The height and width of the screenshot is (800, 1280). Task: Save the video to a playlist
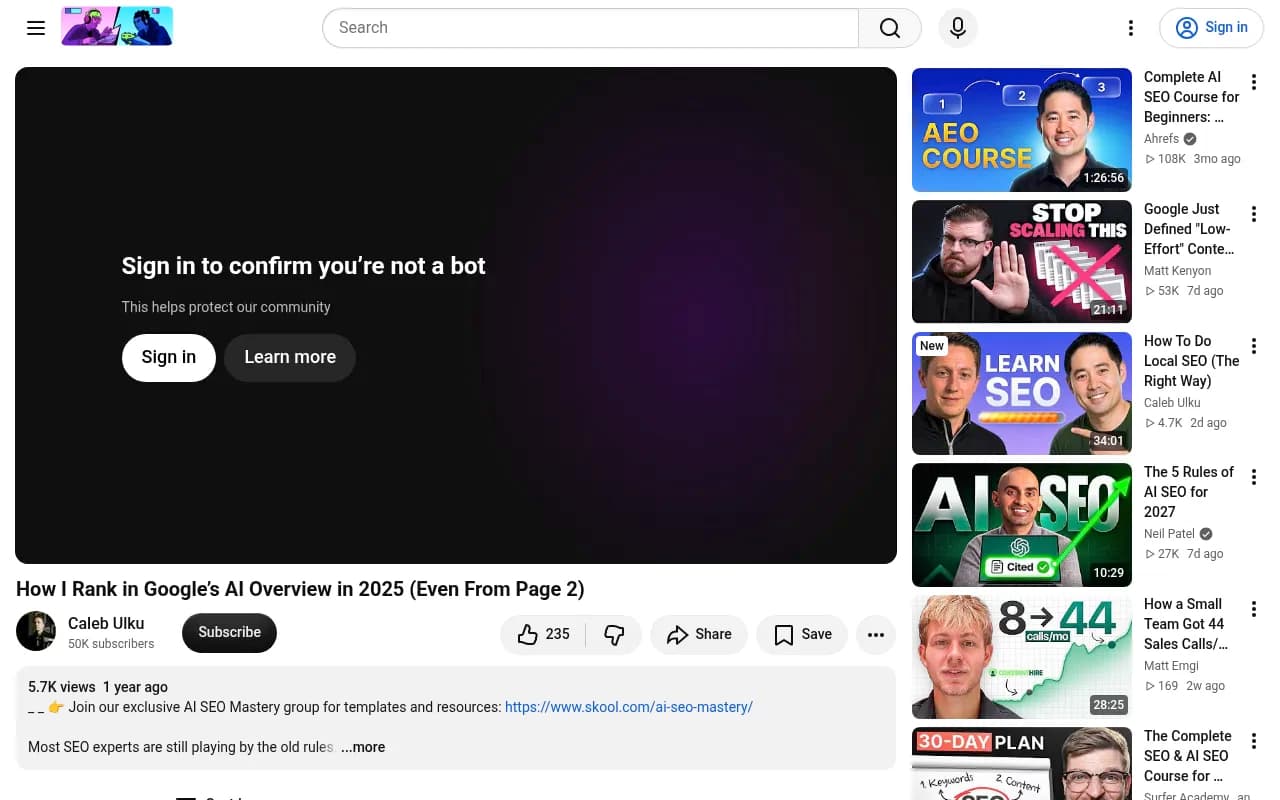(x=803, y=634)
